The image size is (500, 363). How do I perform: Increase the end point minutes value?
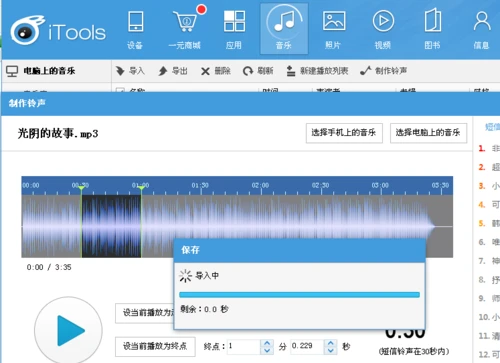coord(267,343)
